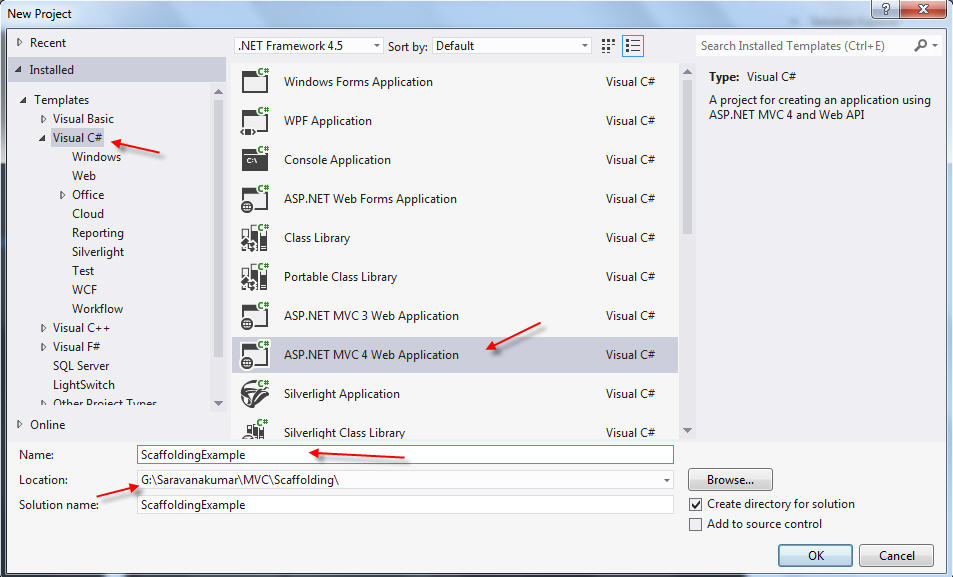Enable Add to source control checkbox
The height and width of the screenshot is (577, 953).
pyautogui.click(x=695, y=524)
